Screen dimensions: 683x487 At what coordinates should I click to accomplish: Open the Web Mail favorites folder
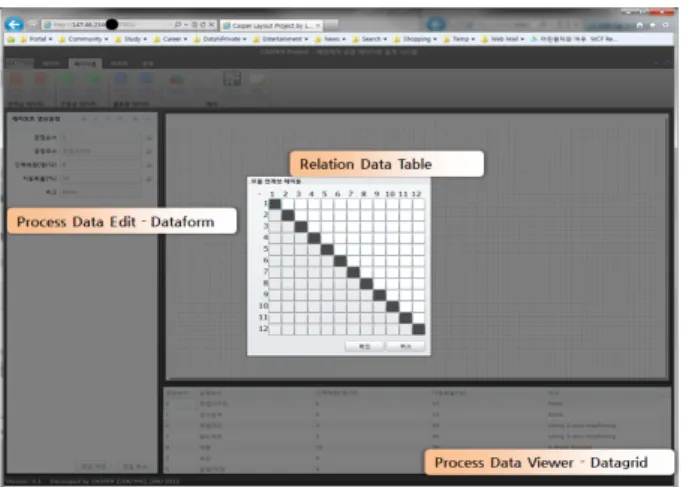503,39
